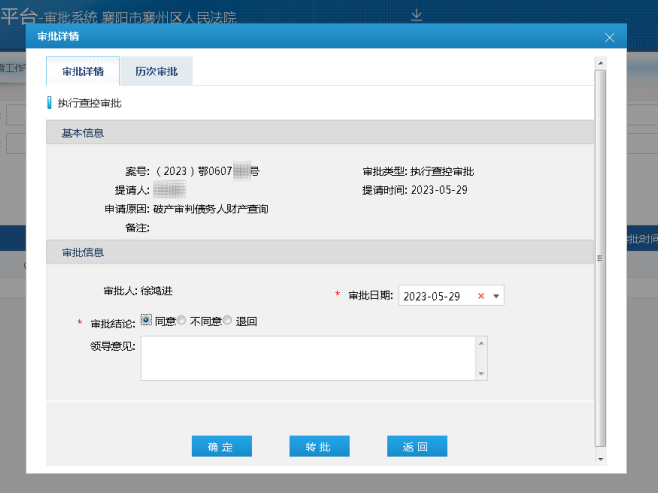658x493 pixels.
Task: Click the download arrow icon in header
Action: [417, 14]
